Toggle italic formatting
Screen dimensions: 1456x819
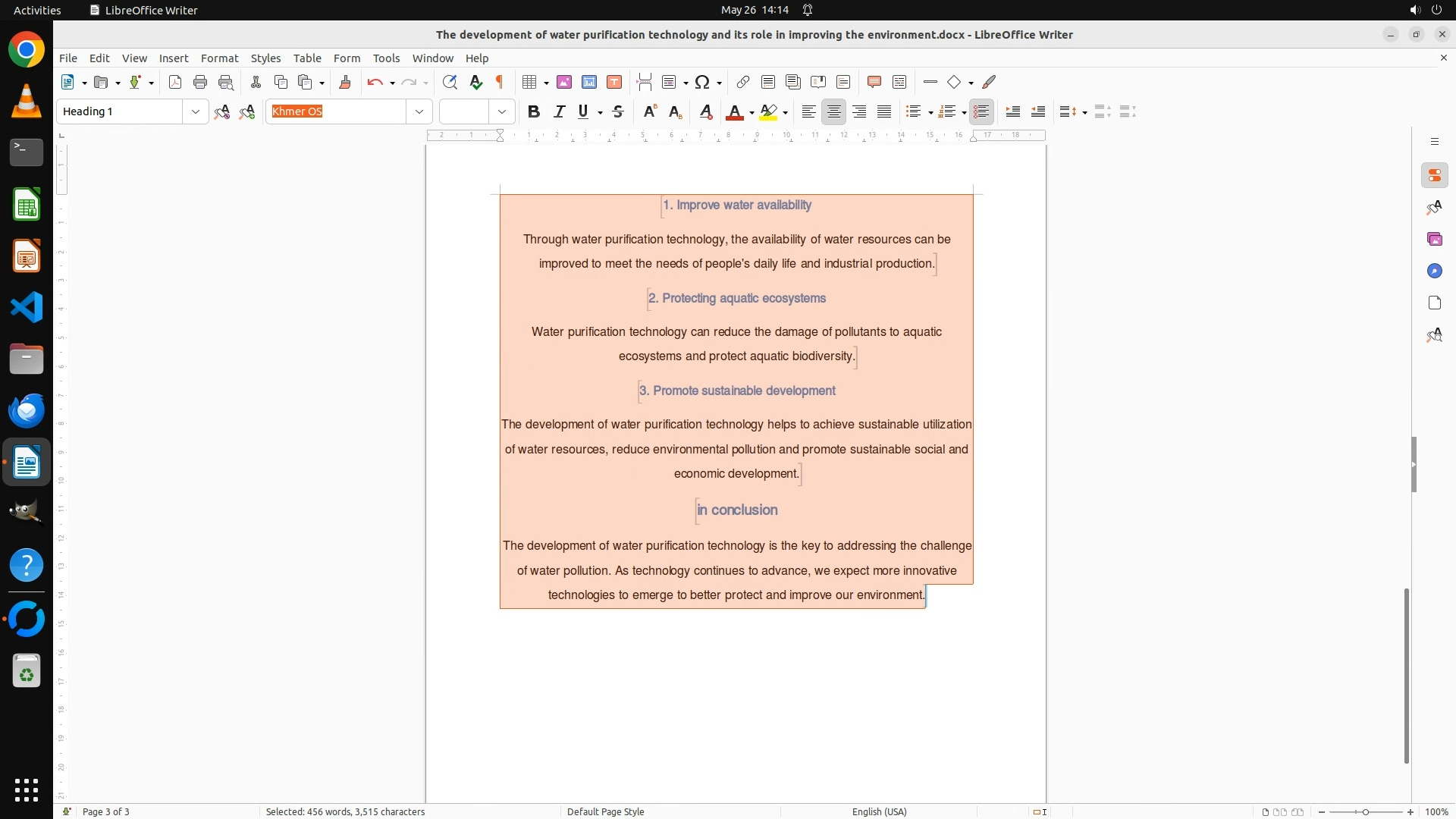[x=560, y=112]
